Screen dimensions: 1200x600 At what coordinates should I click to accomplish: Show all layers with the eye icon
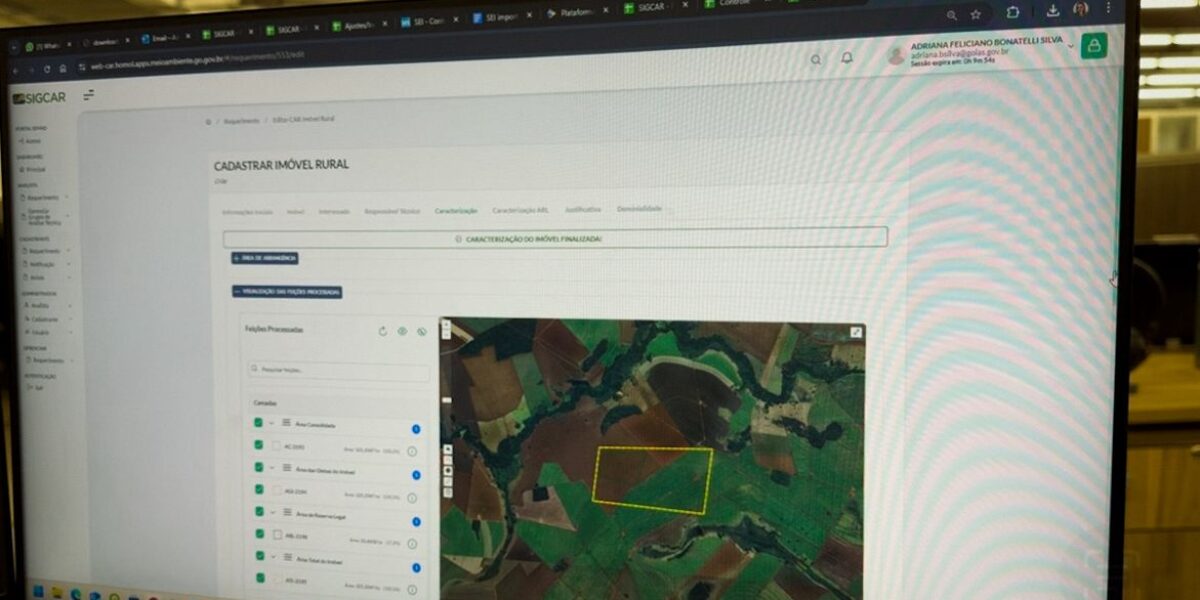coord(402,331)
